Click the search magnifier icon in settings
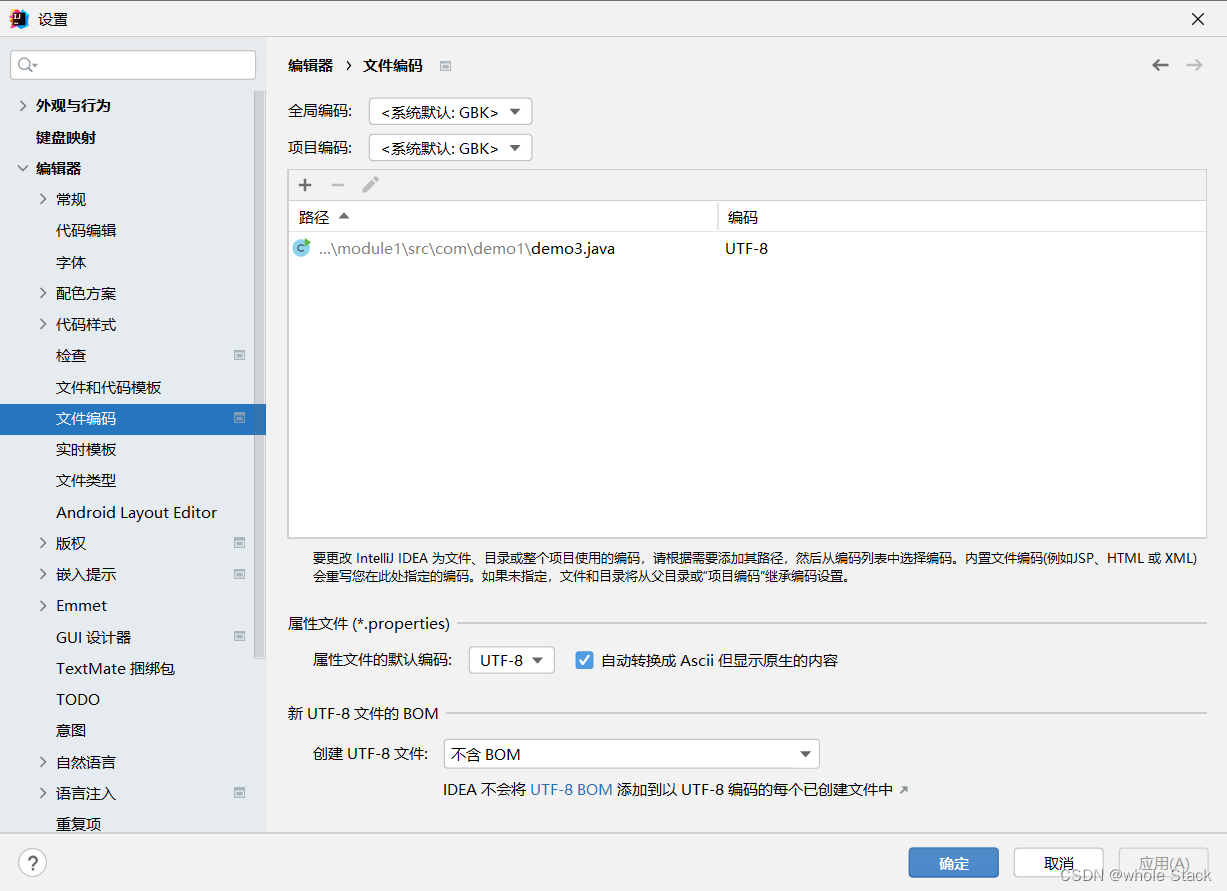1227x891 pixels. [27, 65]
